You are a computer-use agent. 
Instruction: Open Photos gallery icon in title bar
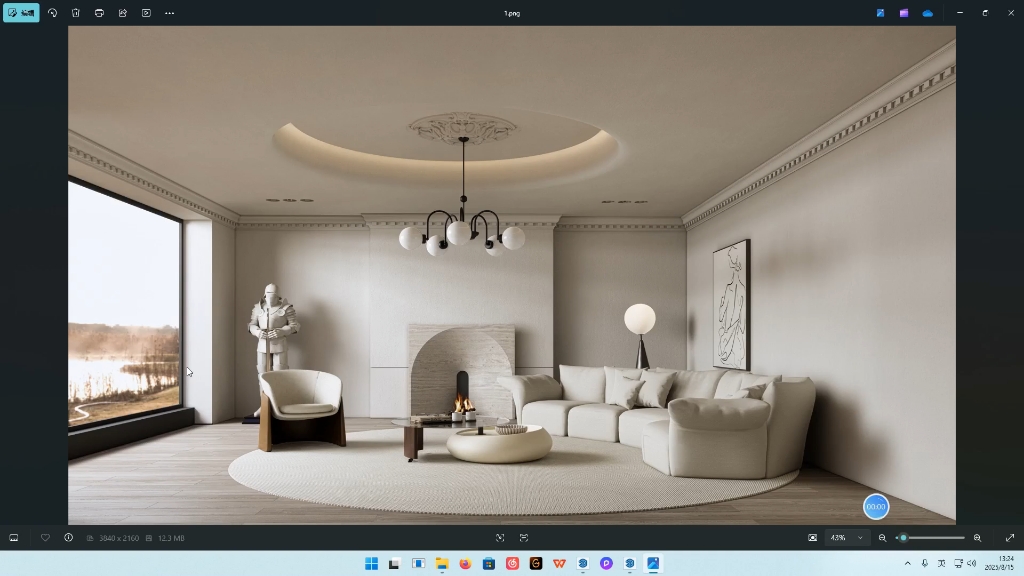pyautogui.click(x=880, y=13)
